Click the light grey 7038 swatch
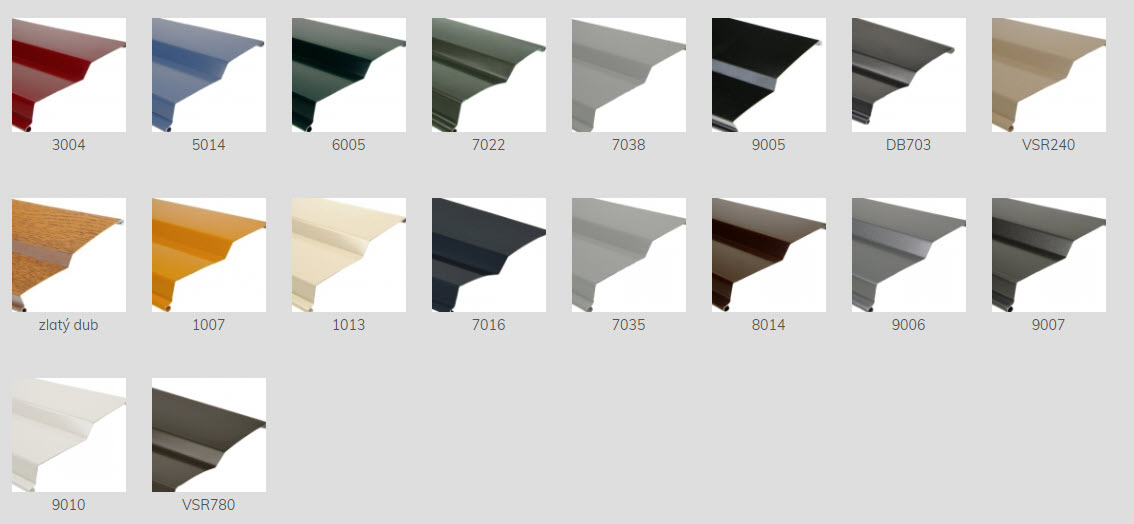 (628, 75)
